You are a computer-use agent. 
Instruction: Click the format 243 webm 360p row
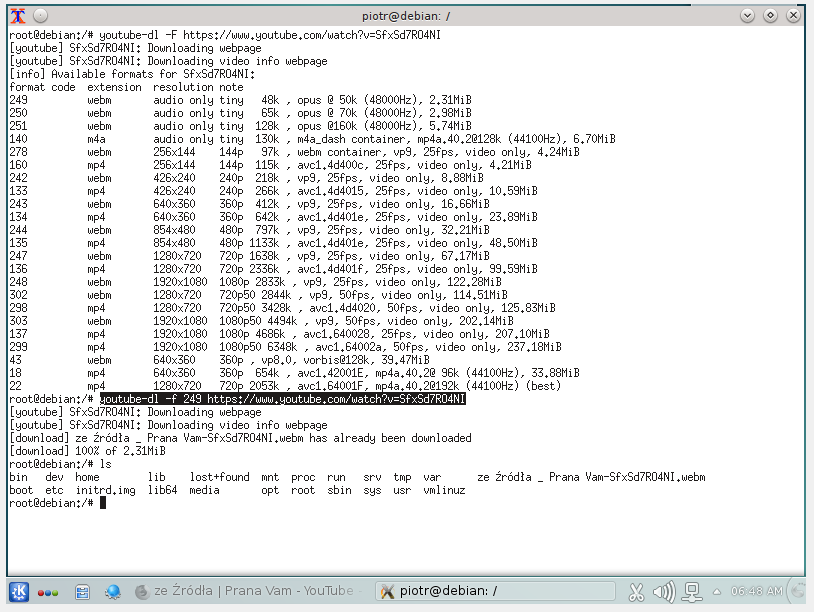coord(250,204)
